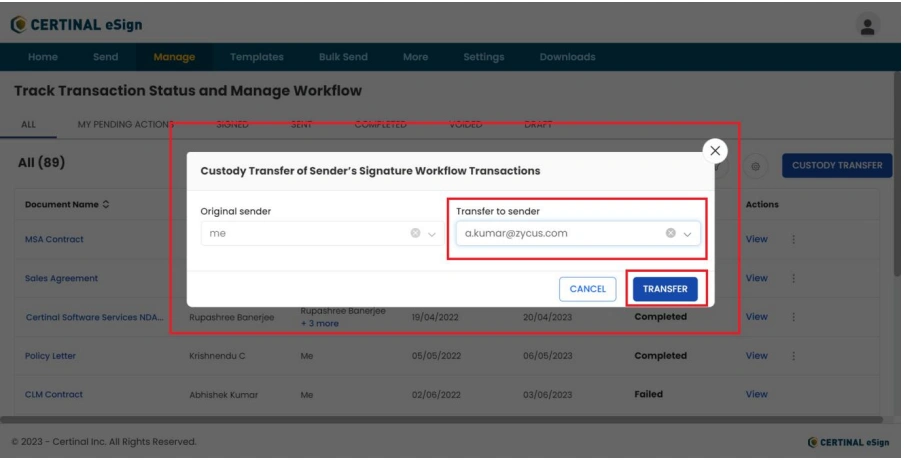Click the Certinal eSign logo in header
910x462 pixels.
tap(77, 25)
